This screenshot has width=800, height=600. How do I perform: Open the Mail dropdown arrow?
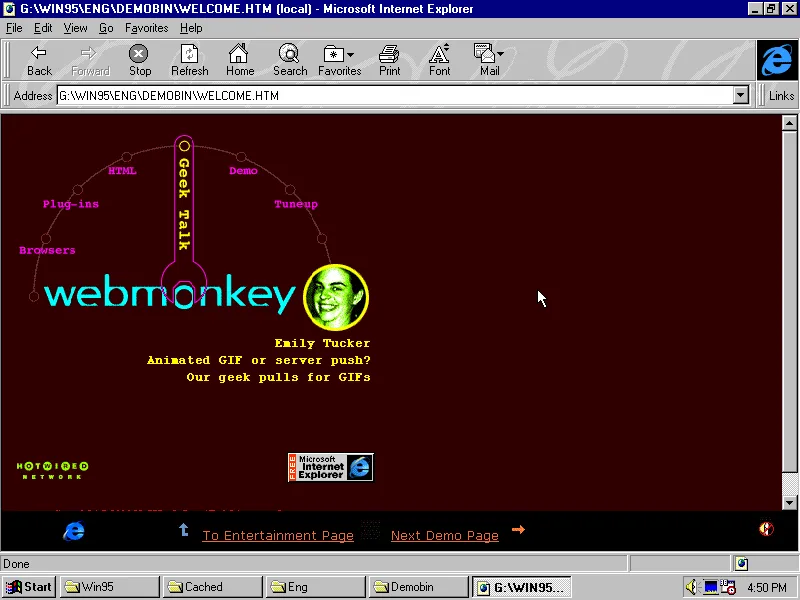[501, 55]
